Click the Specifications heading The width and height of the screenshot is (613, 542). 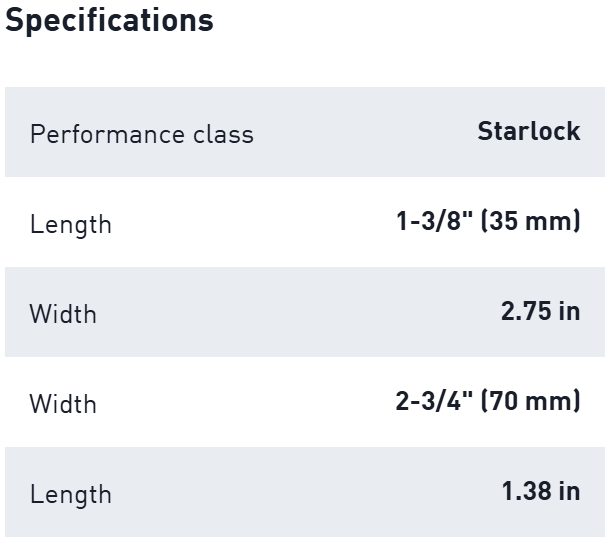(x=109, y=20)
